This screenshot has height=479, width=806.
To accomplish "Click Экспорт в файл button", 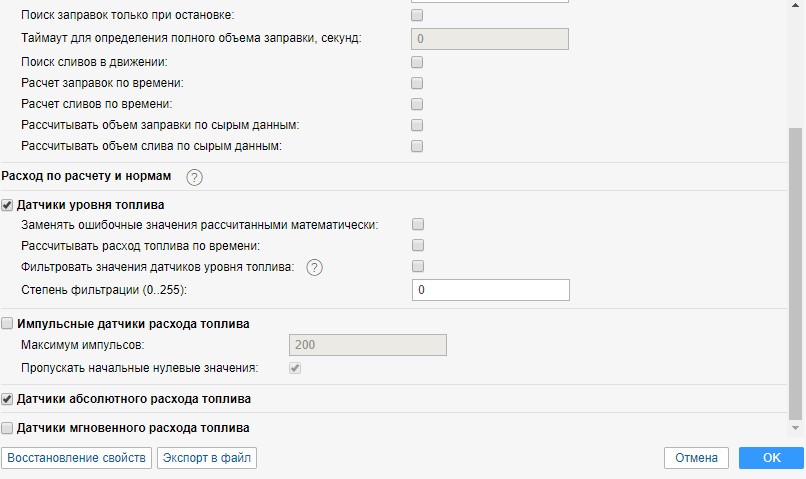I will coord(207,458).
